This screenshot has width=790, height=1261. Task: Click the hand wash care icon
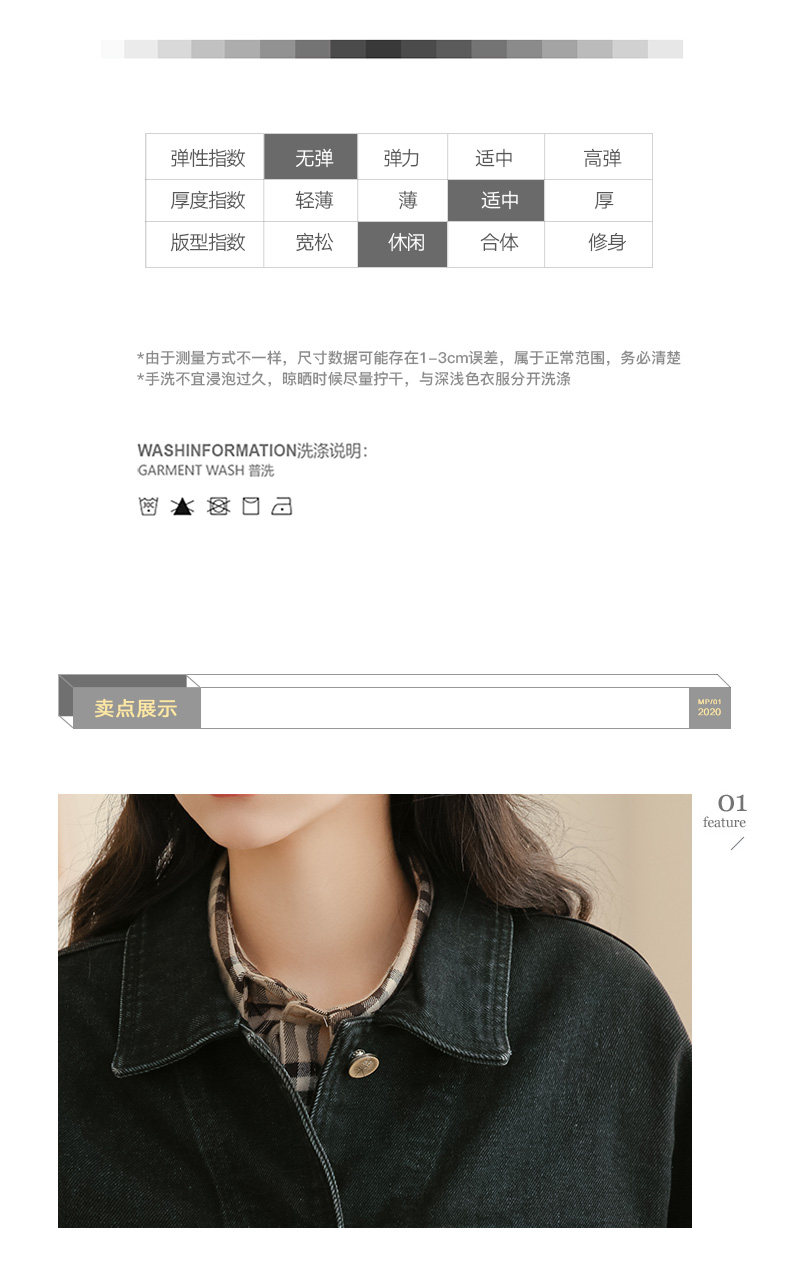point(148,506)
